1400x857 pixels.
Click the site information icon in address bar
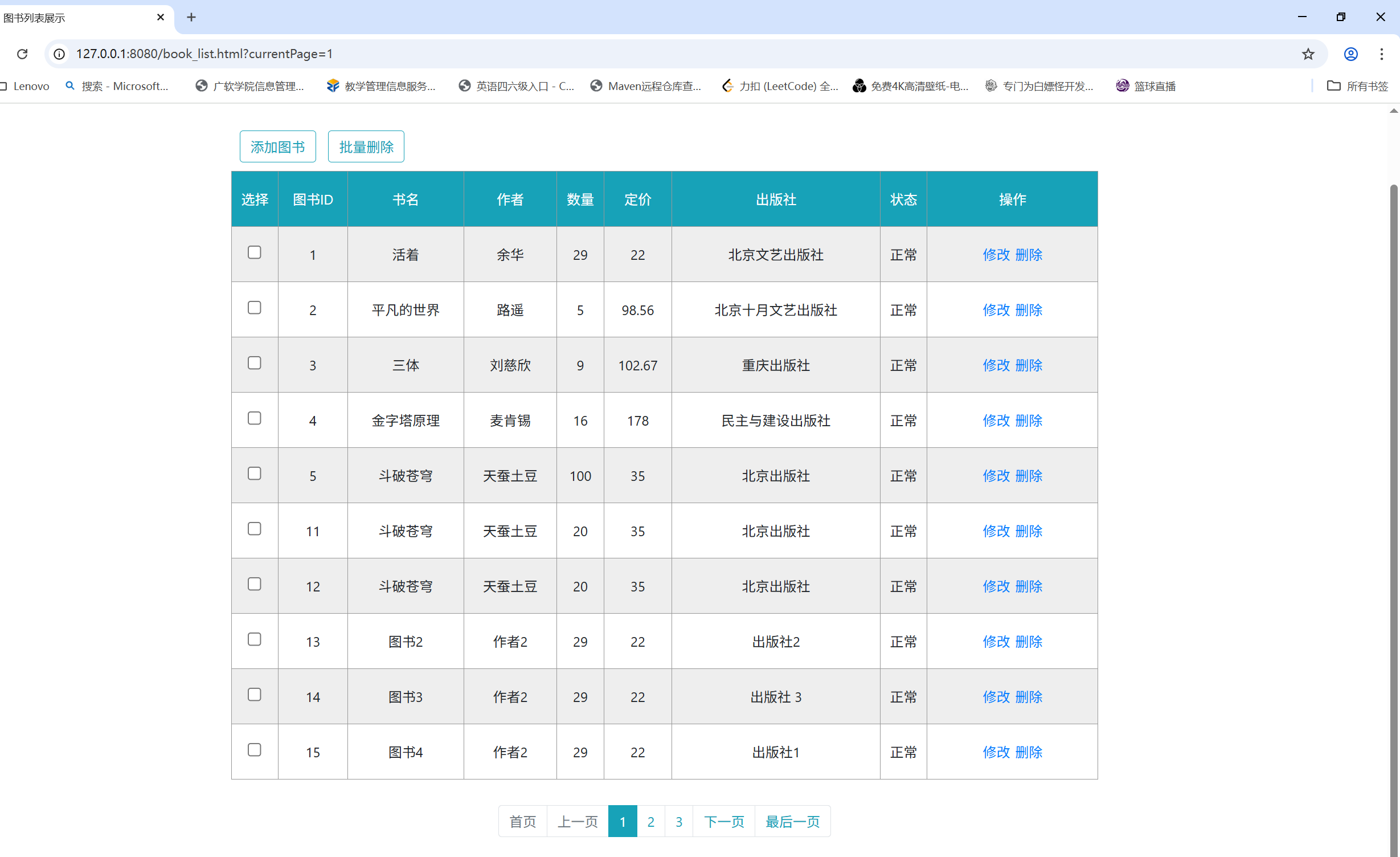[59, 54]
